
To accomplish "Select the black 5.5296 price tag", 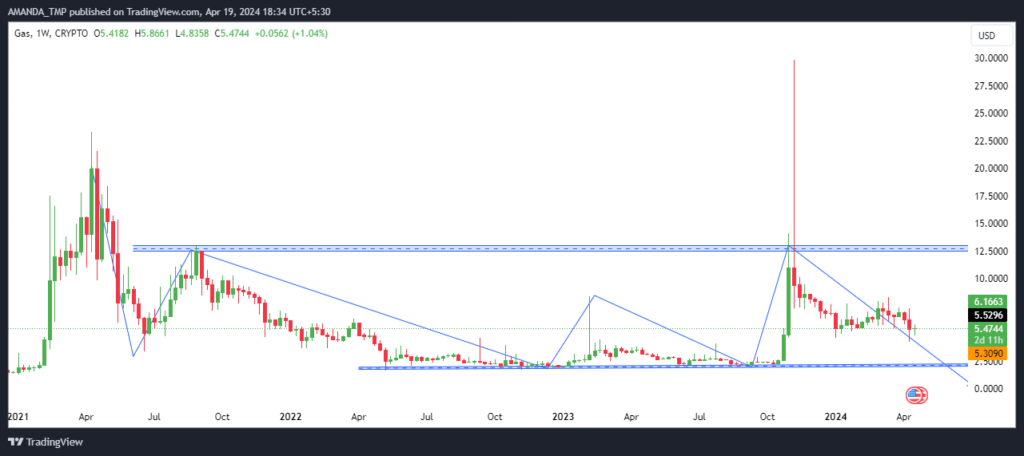I will point(988,314).
